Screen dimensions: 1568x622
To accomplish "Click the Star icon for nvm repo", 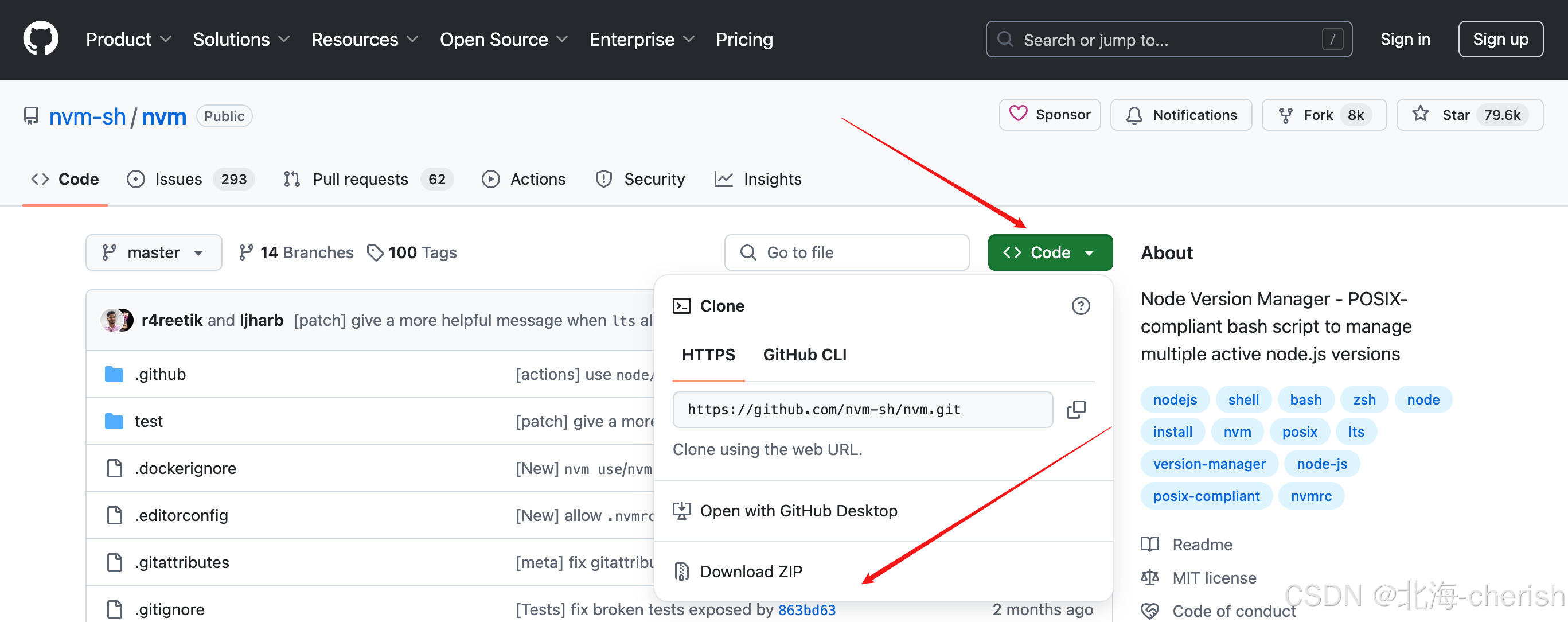I will [x=1421, y=115].
